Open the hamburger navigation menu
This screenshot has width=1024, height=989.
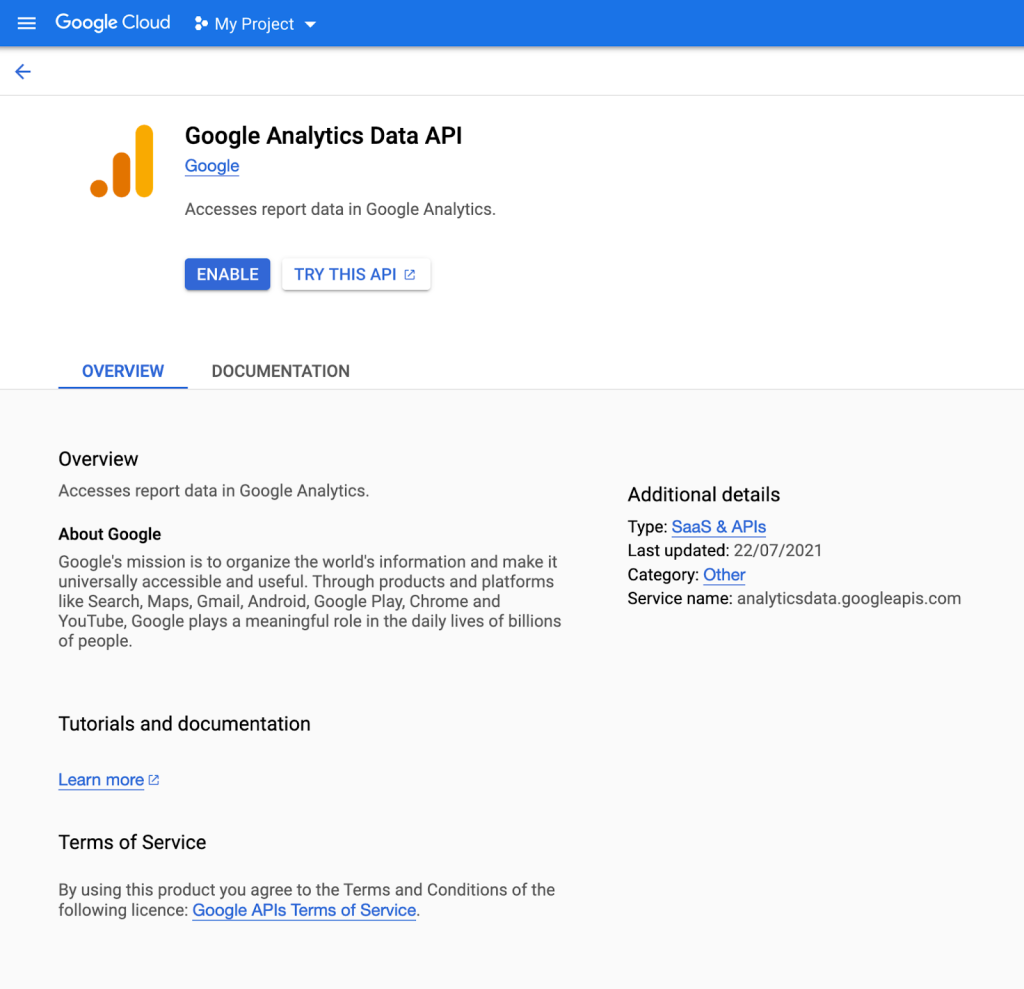tap(26, 24)
